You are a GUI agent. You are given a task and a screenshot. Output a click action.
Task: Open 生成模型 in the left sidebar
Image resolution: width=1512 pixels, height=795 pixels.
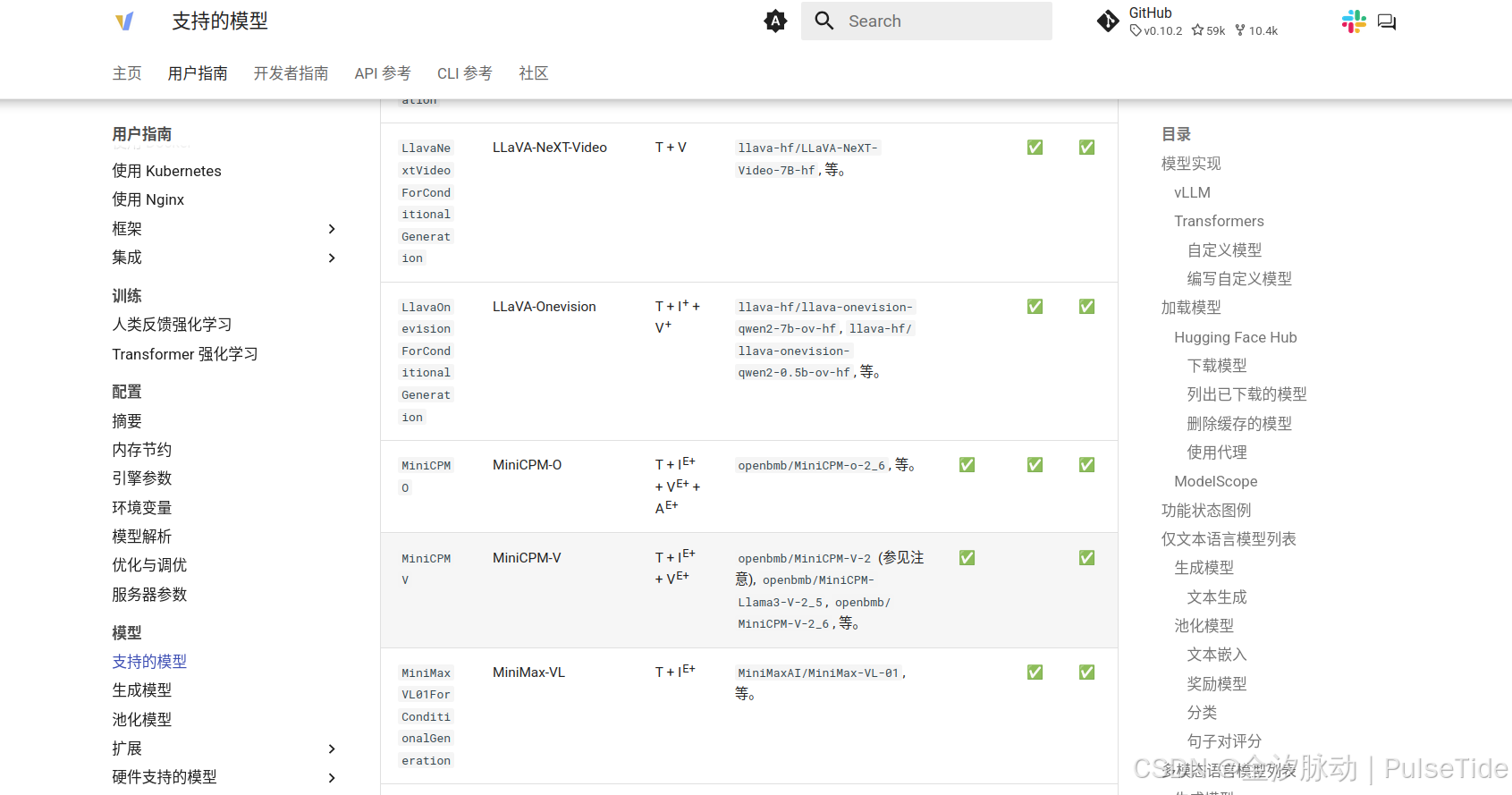[142, 690]
